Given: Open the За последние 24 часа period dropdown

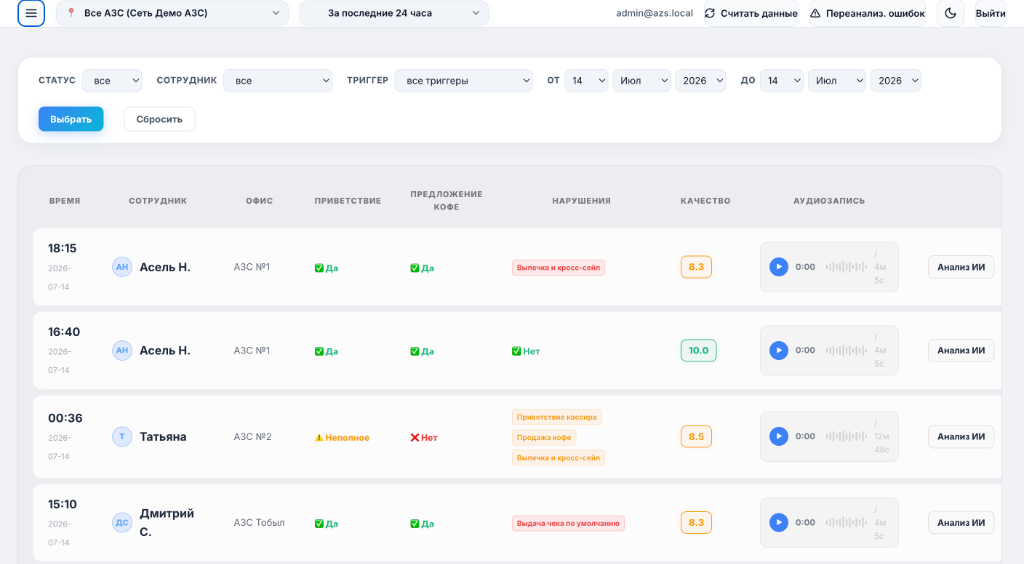Looking at the screenshot, I should [x=394, y=13].
